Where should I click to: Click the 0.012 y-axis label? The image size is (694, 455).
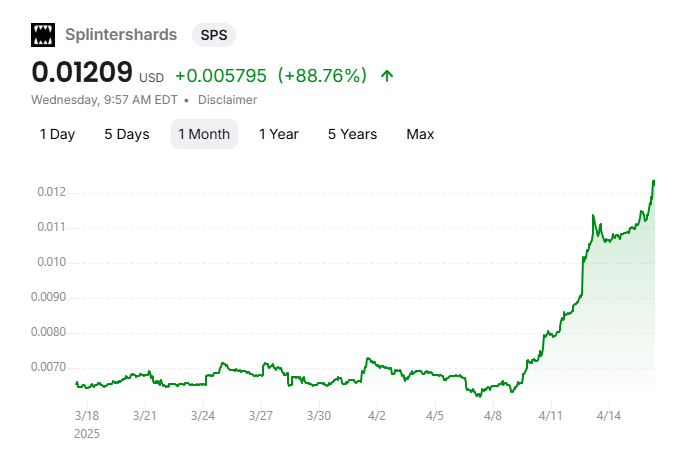[x=51, y=192]
